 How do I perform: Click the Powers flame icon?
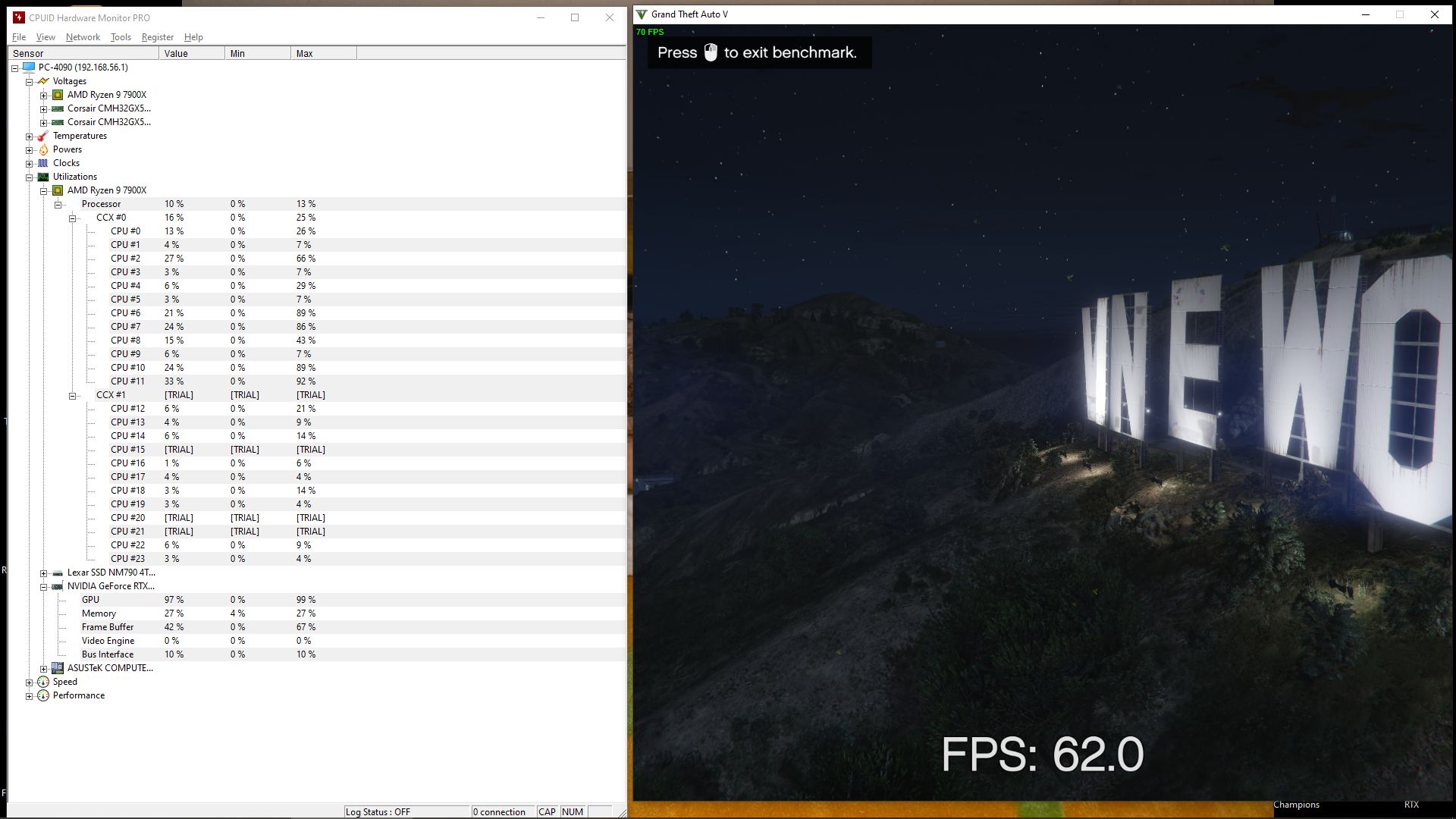[43, 149]
